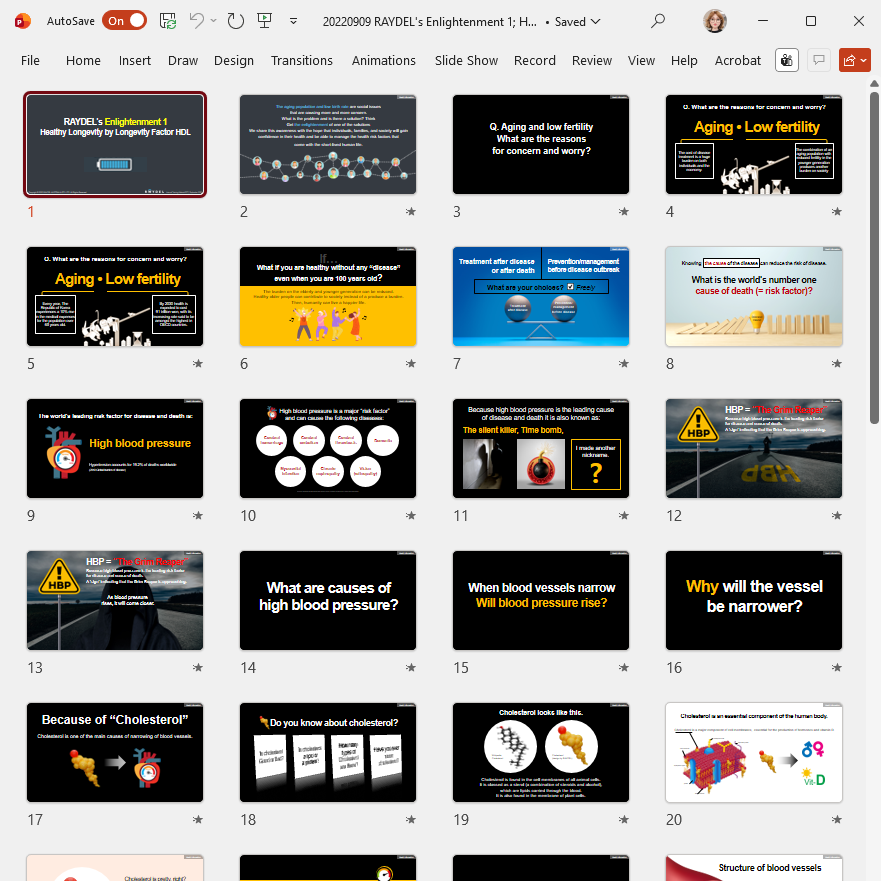Click the vertical scrollbar thumb
The height and width of the screenshot is (881, 881).
[874, 258]
